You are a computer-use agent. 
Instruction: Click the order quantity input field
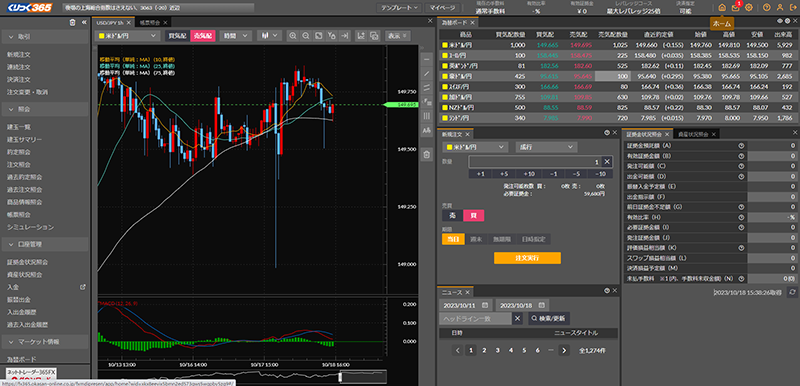(x=534, y=162)
